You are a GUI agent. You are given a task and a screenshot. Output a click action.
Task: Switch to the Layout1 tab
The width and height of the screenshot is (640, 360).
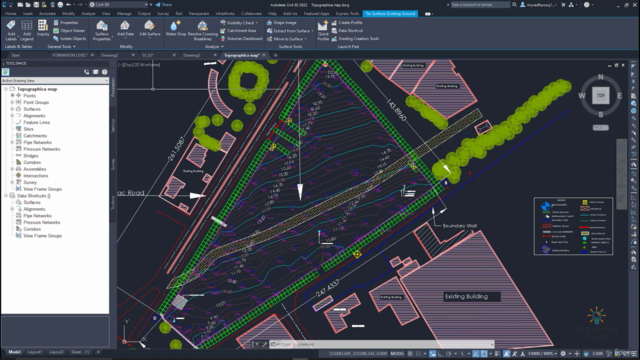coord(35,352)
